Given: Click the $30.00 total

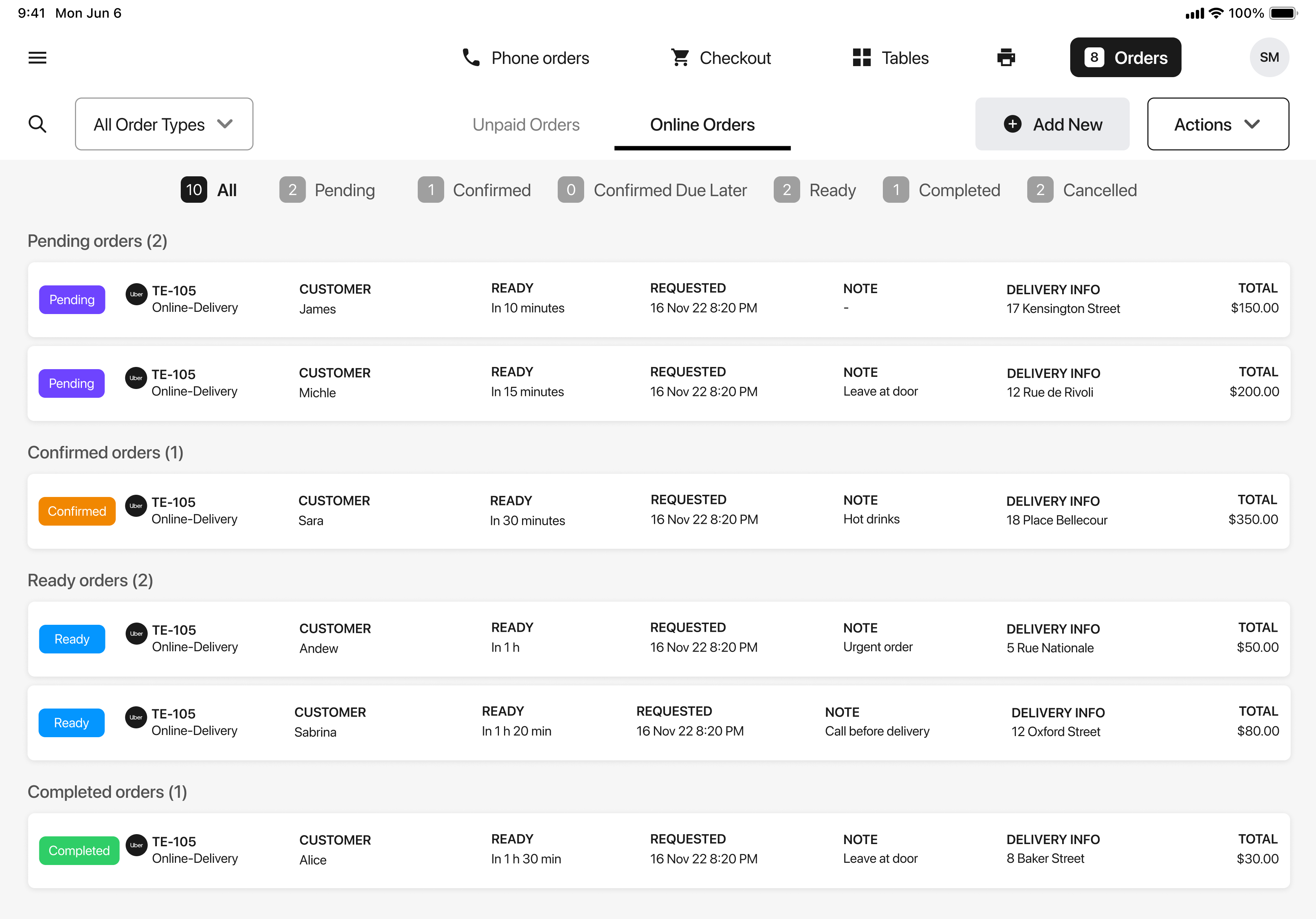Looking at the screenshot, I should pos(1258,858).
